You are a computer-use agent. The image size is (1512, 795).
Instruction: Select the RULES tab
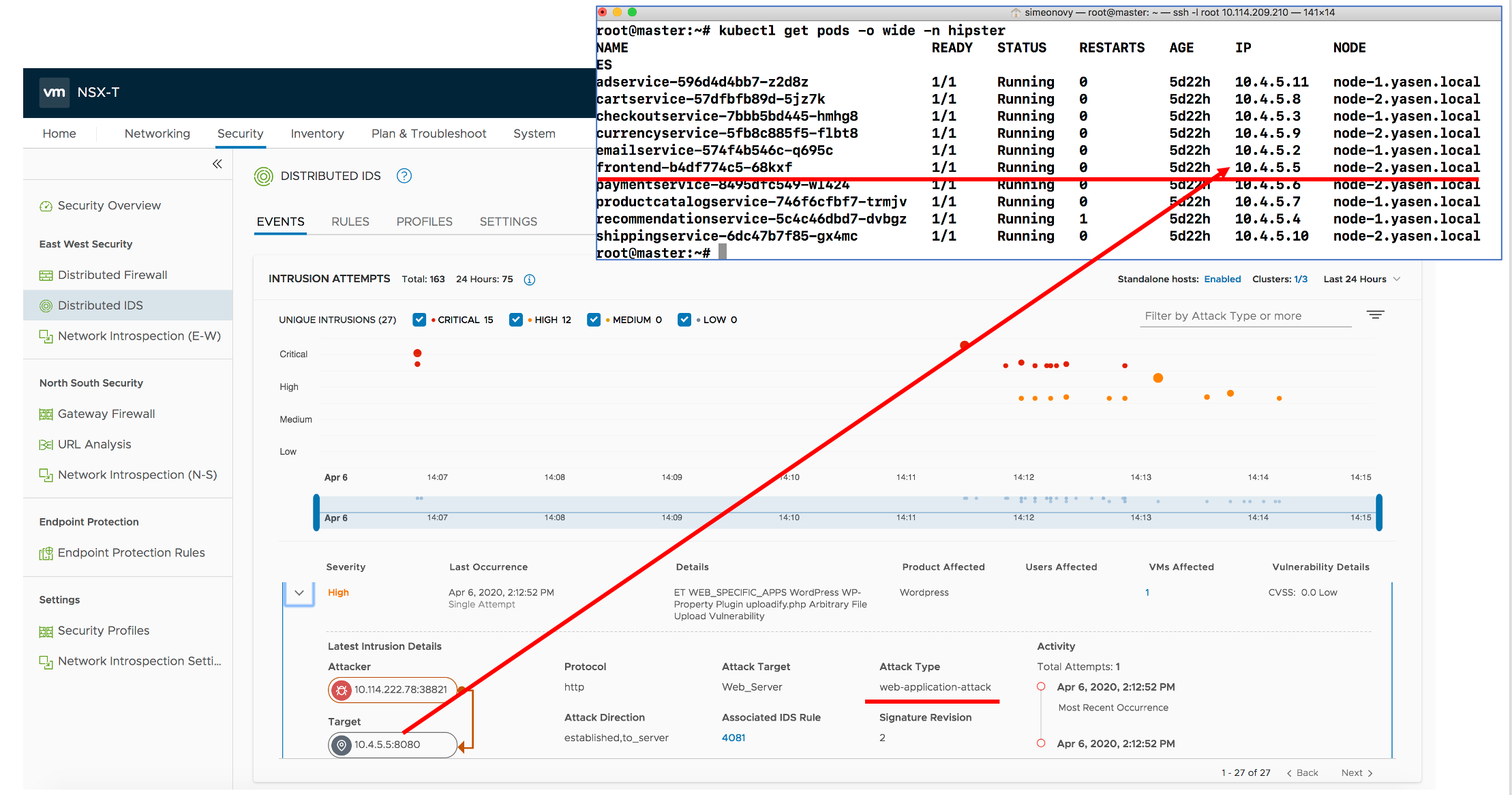pyautogui.click(x=349, y=221)
